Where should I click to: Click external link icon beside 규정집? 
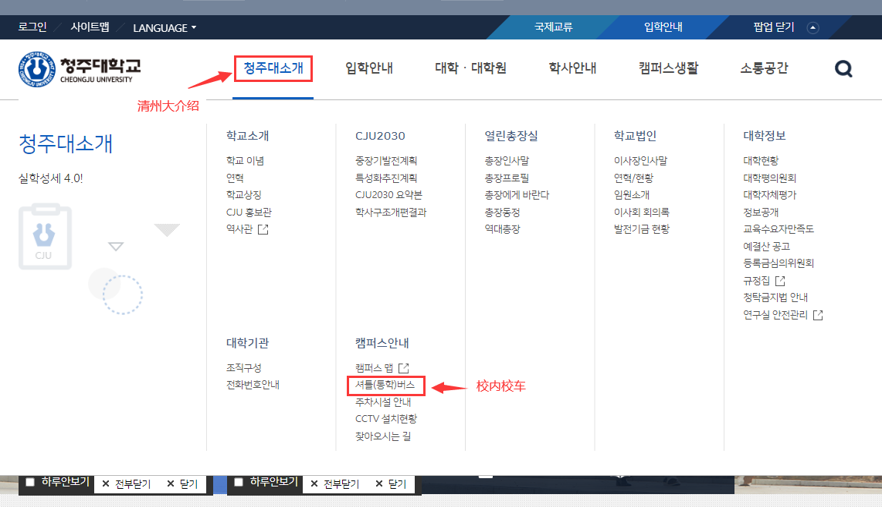tap(780, 280)
